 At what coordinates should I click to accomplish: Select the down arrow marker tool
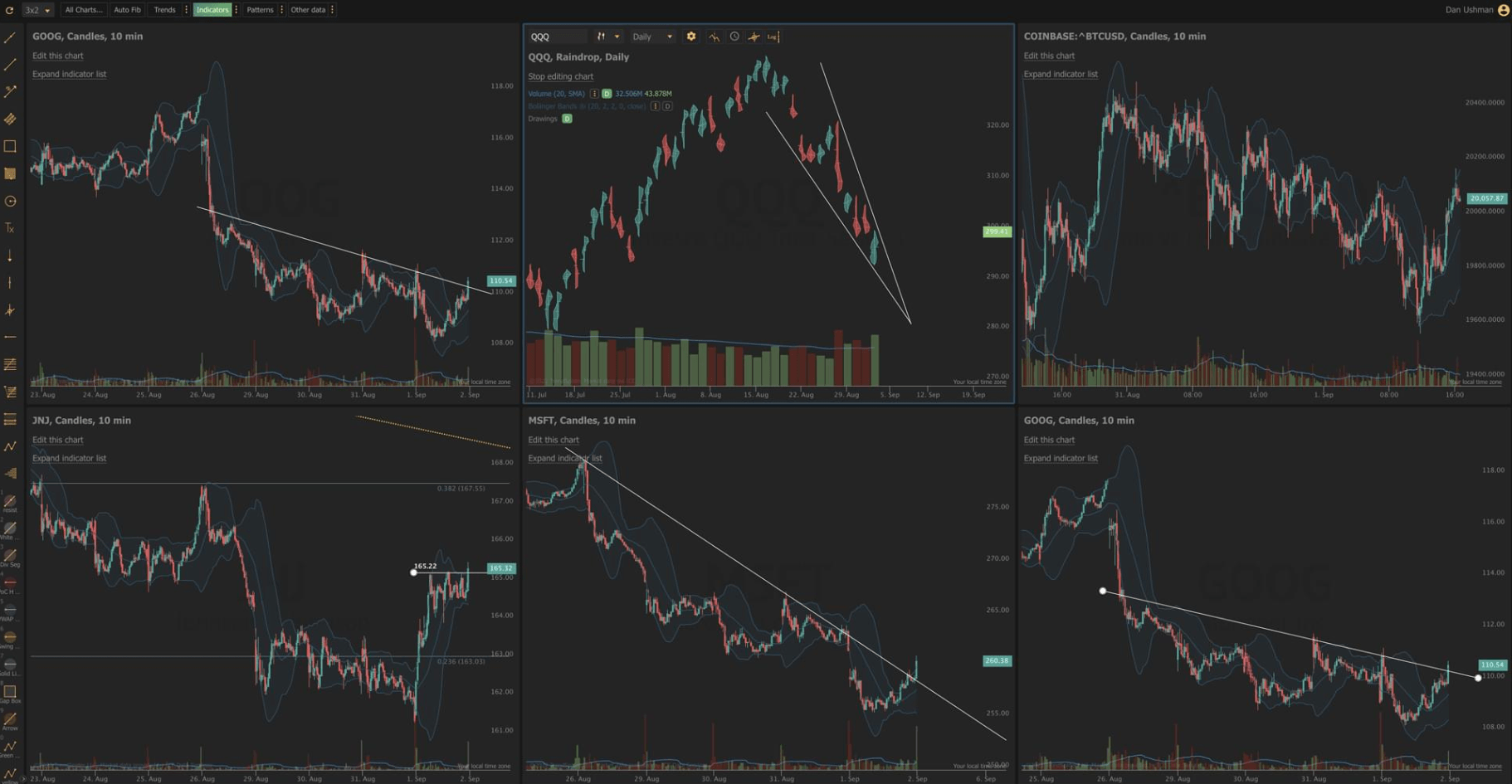(x=10, y=256)
